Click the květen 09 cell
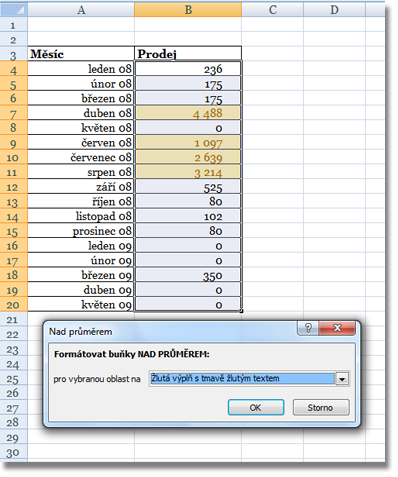 [x=81, y=304]
